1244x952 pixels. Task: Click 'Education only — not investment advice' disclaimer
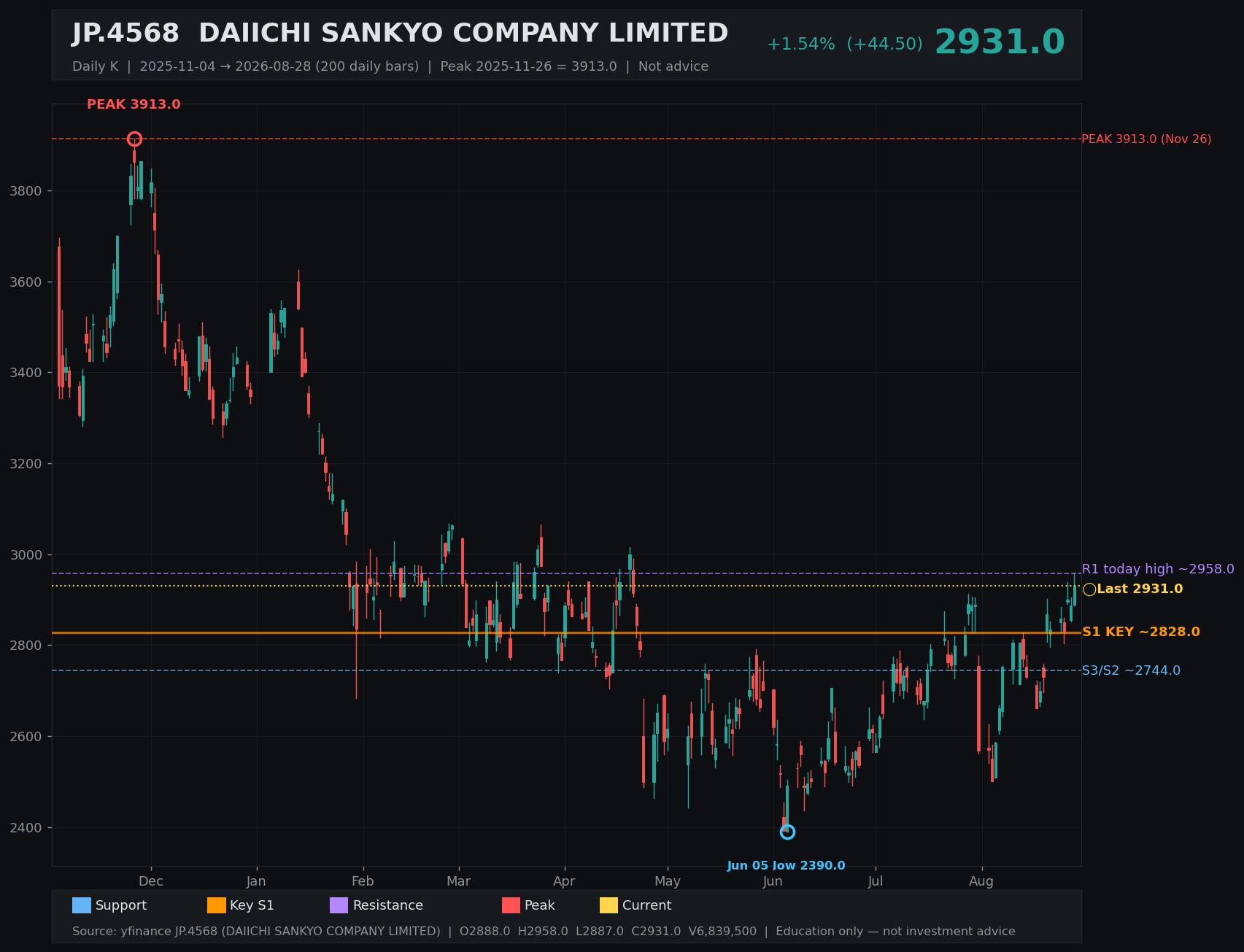click(895, 932)
